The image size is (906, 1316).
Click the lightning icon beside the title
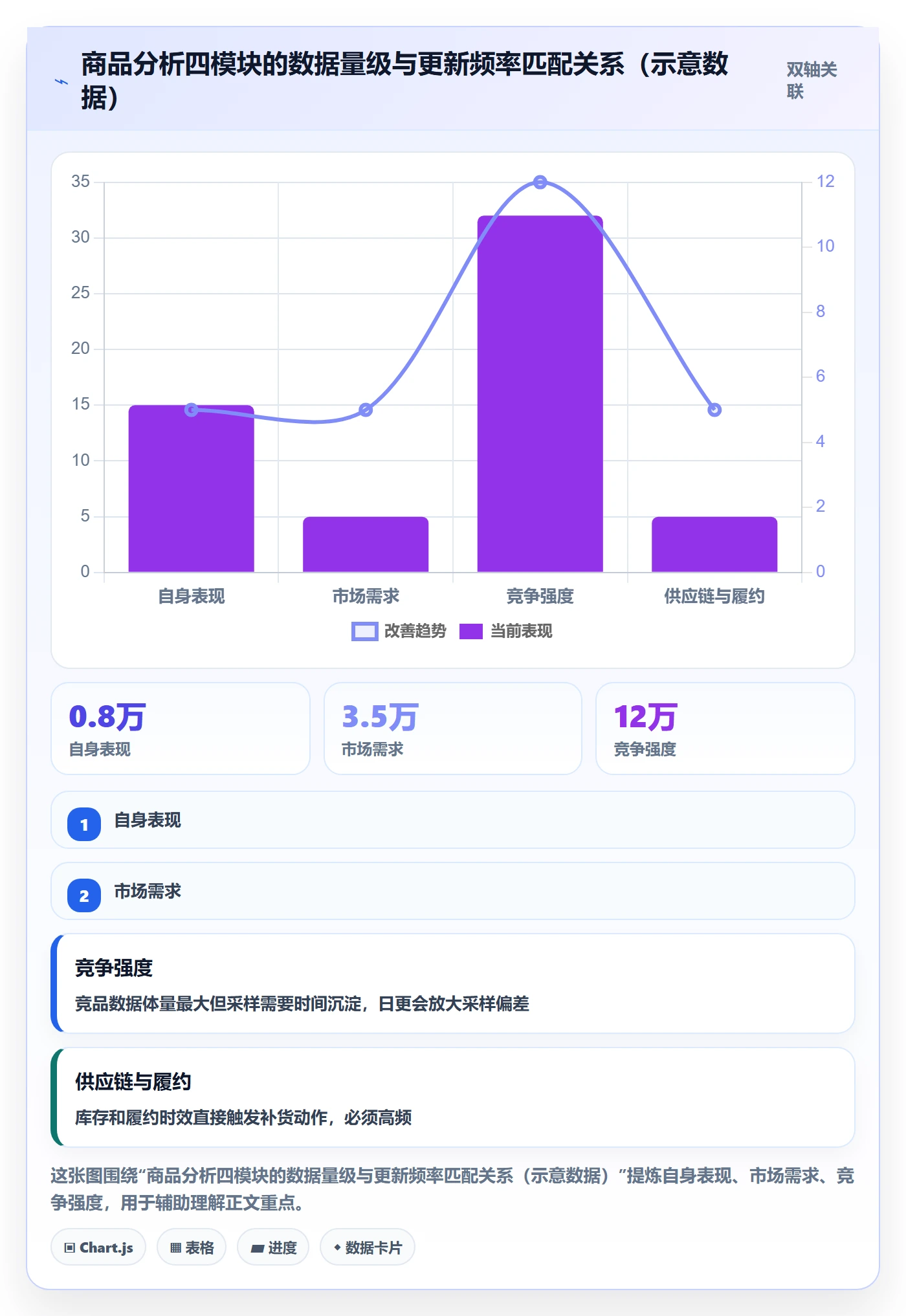click(61, 82)
